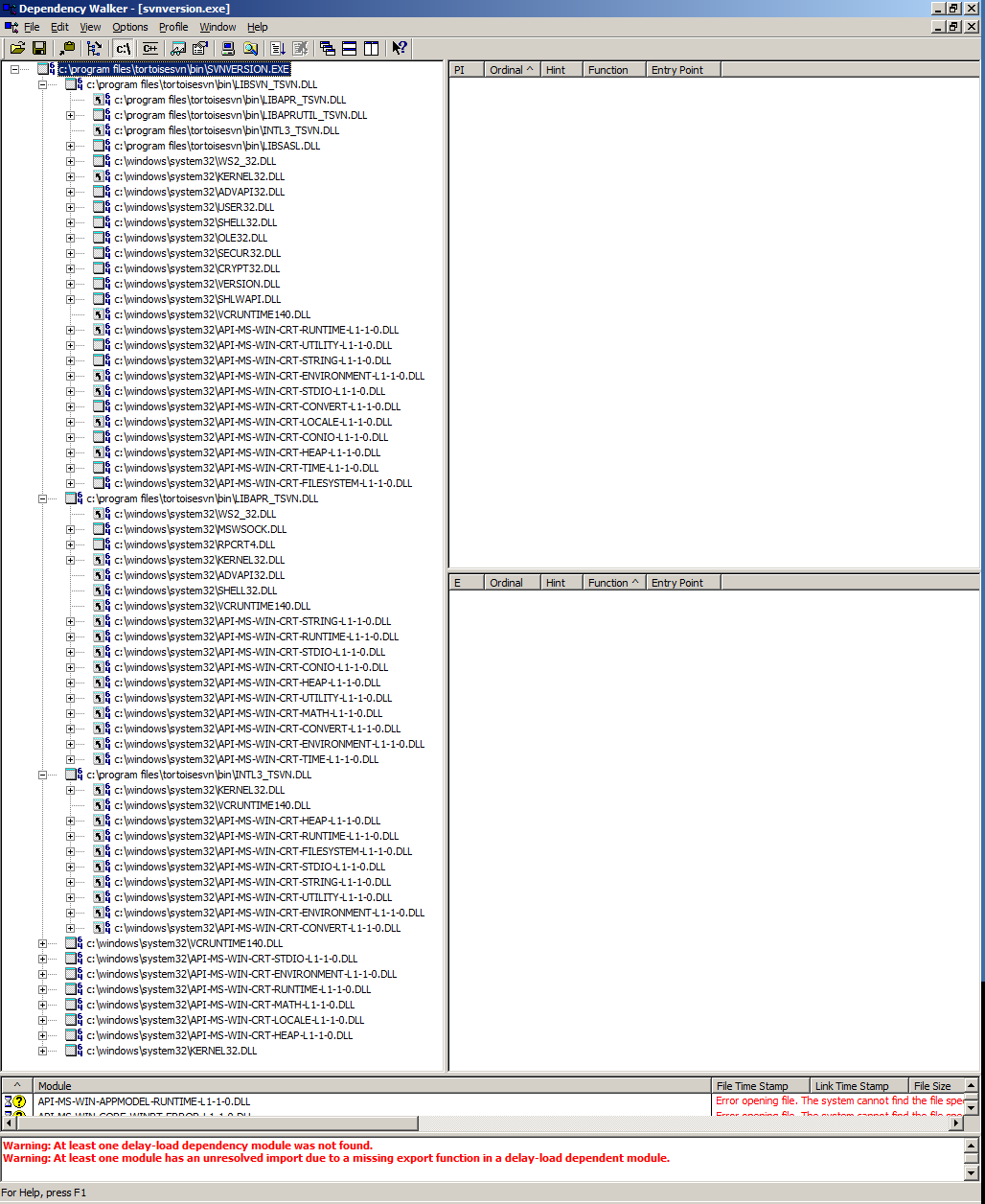Cascade windows using the toolbar icon

327,48
